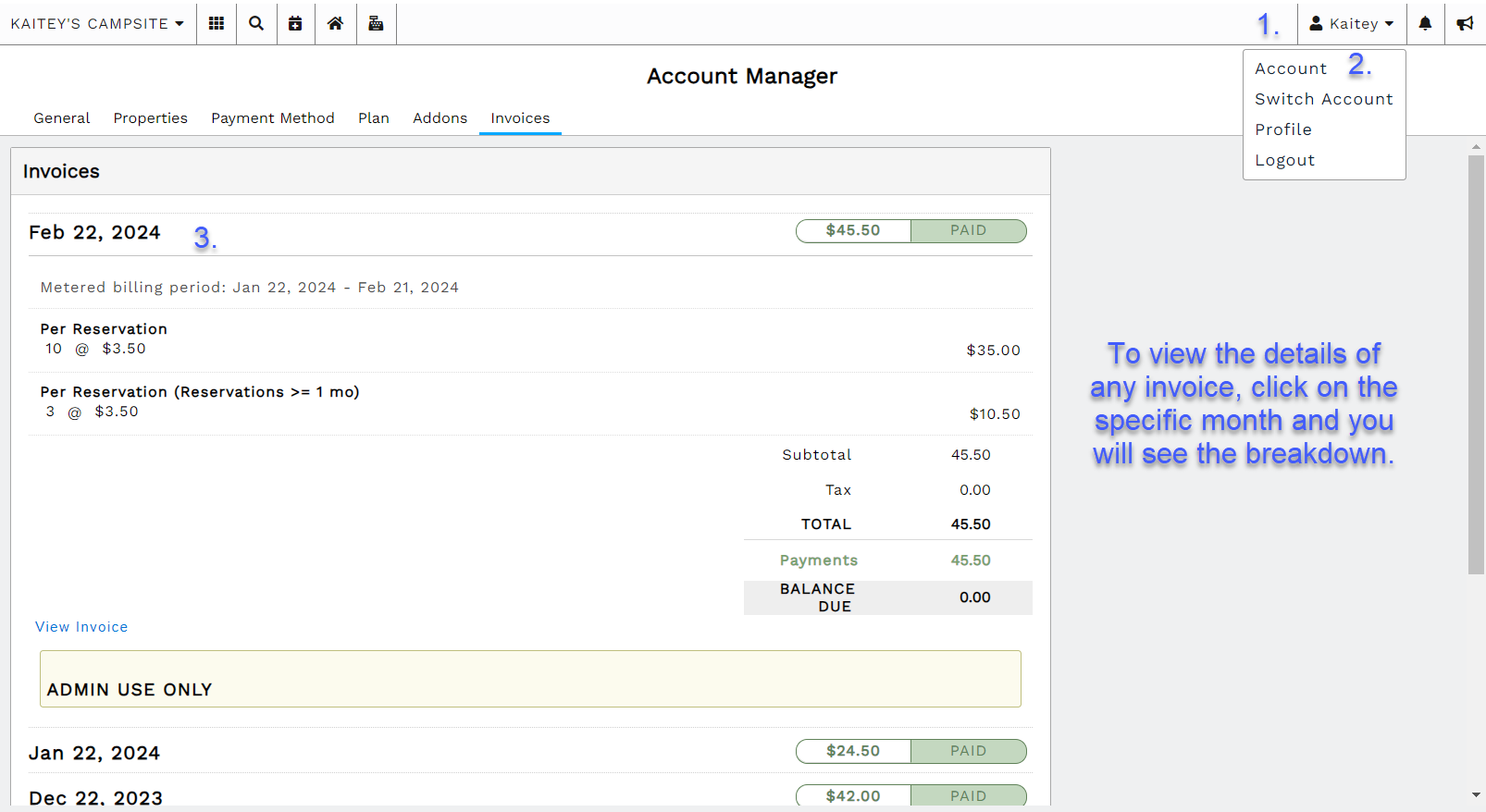Open Profile from the user menu

pos(1283,129)
